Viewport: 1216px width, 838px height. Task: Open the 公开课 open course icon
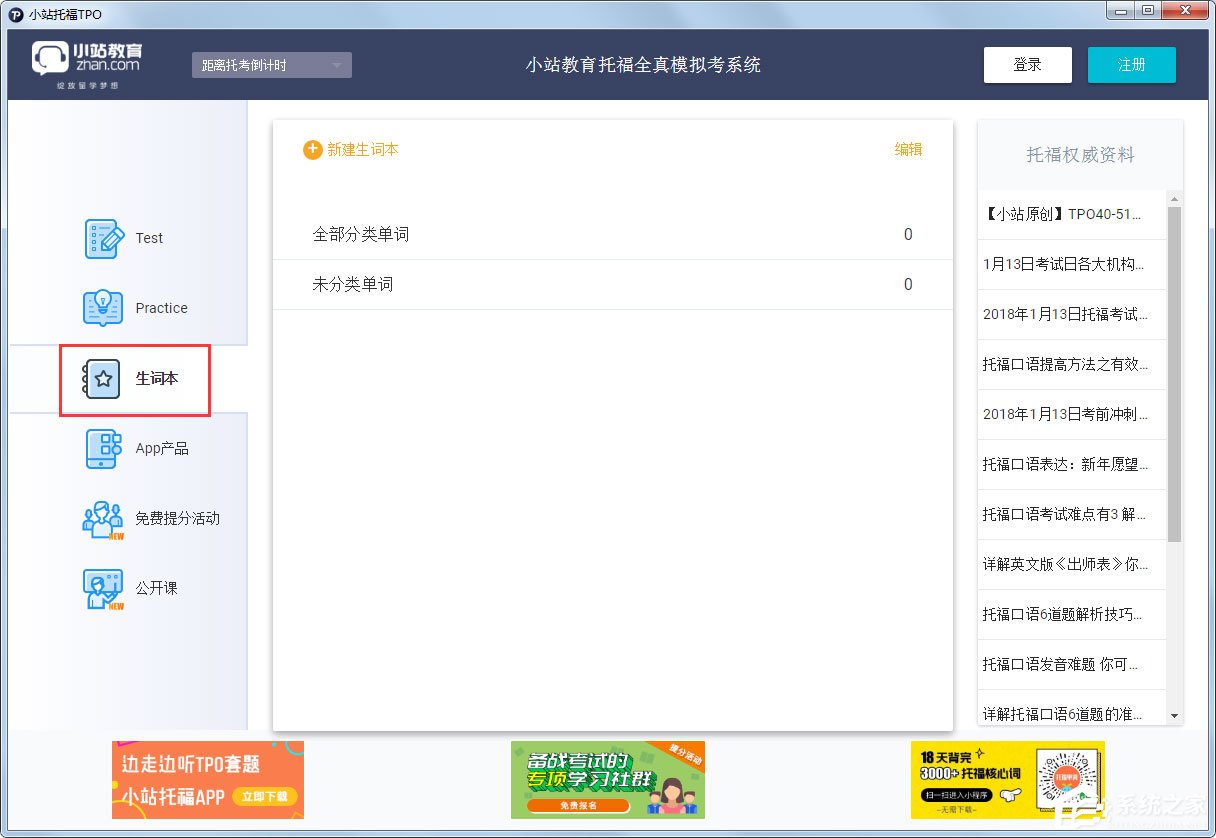pos(101,588)
